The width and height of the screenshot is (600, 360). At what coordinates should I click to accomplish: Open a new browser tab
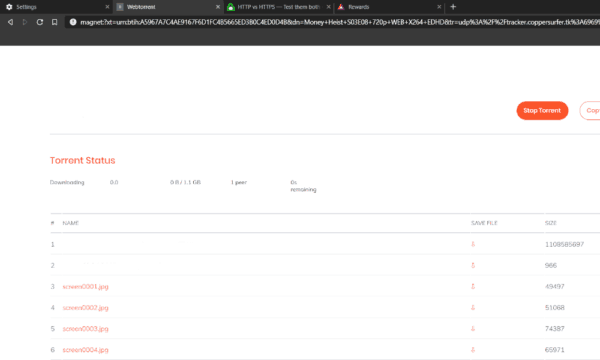[453, 7]
